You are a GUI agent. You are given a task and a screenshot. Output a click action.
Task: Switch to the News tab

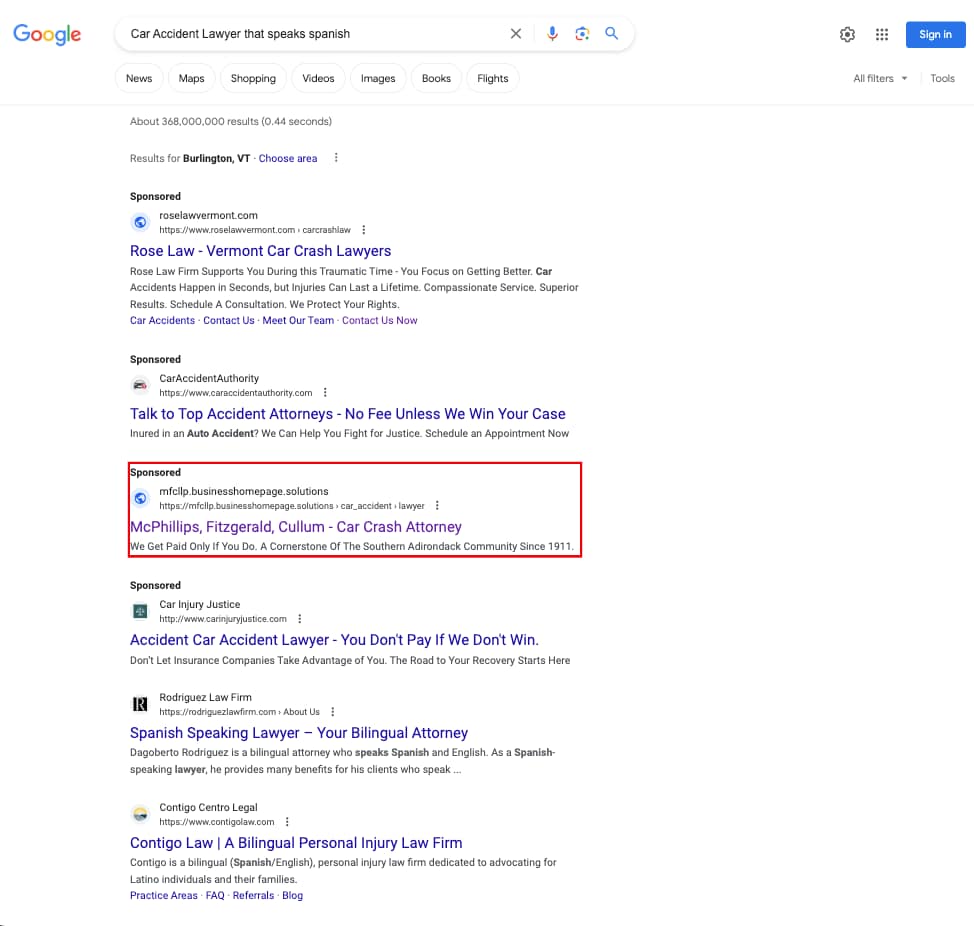coord(139,78)
